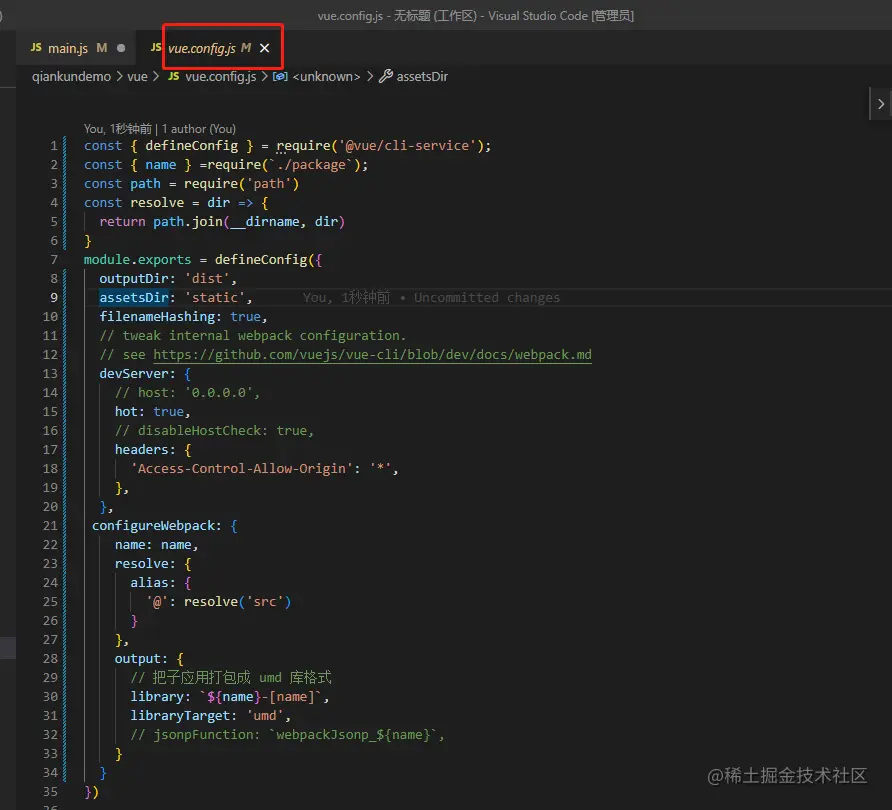Click the 'jsonpFunction' commented line

pyautogui.click(x=287, y=735)
